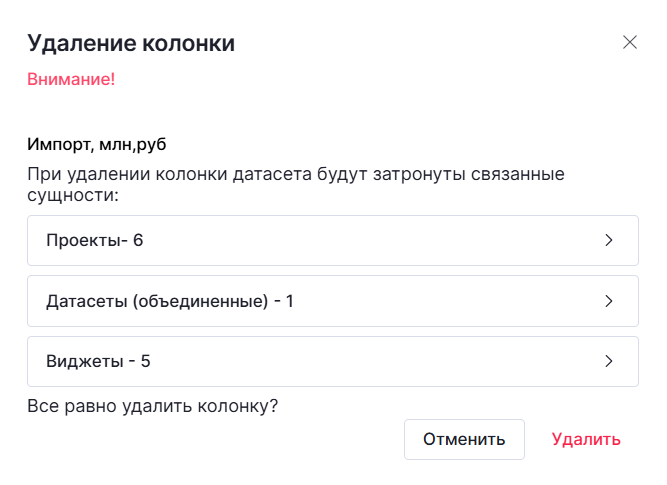Screen dimensions: 667x485
Task: Click the chevron arrow beside Датасеты (объединенные)
Action: tap(609, 301)
